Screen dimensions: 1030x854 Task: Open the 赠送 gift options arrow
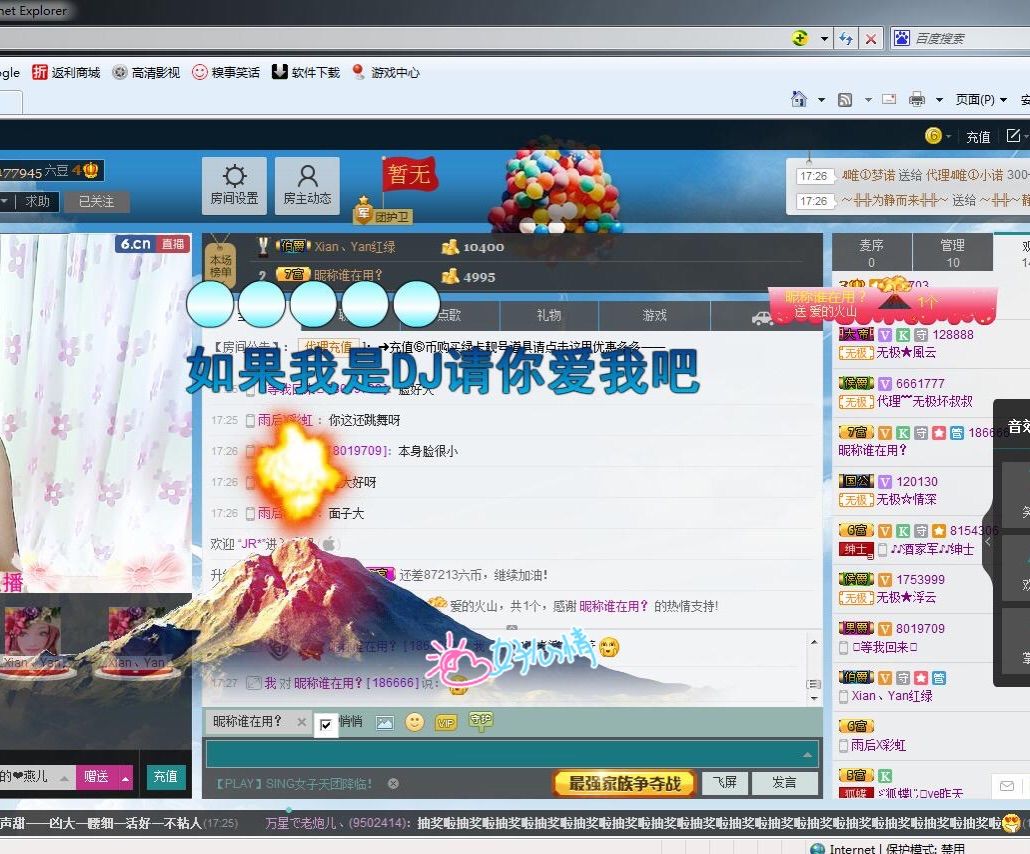pyautogui.click(x=124, y=778)
